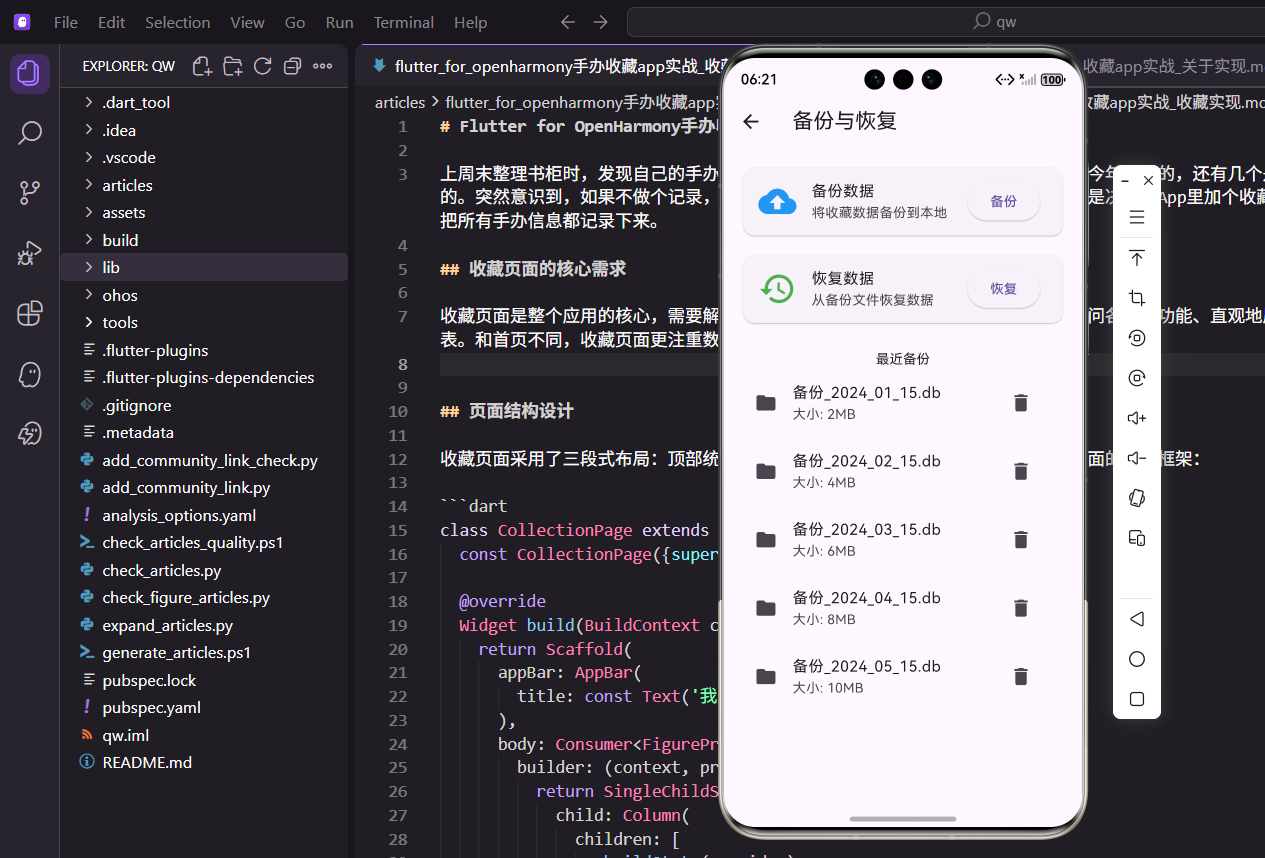Open analysis_options.yaml file
Screen dimensions: 1265x858
pos(204,515)
